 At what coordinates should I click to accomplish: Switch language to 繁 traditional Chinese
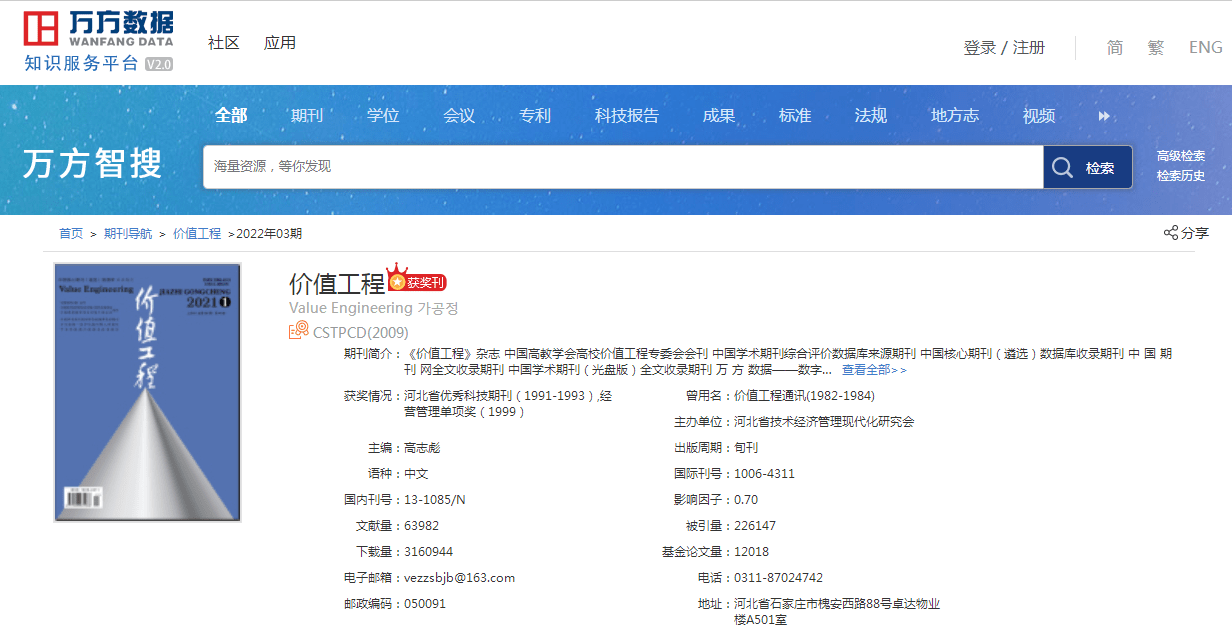coord(1156,48)
